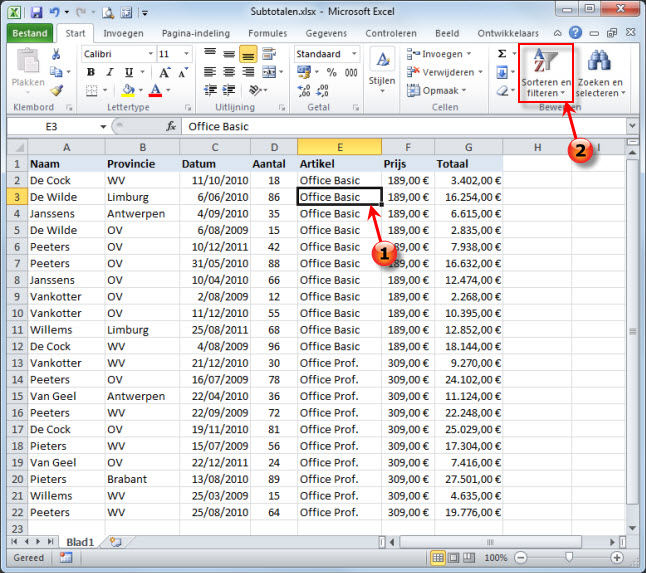Screen dimensions: 646x573
Task: Click the decrease decimal icon
Action: [323, 90]
